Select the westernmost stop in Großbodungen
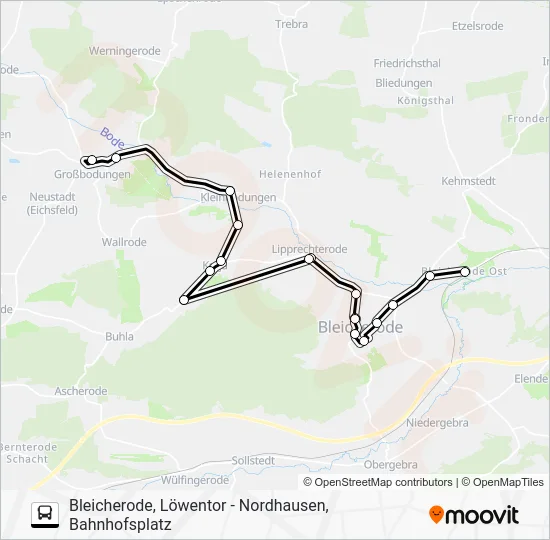 [92, 160]
